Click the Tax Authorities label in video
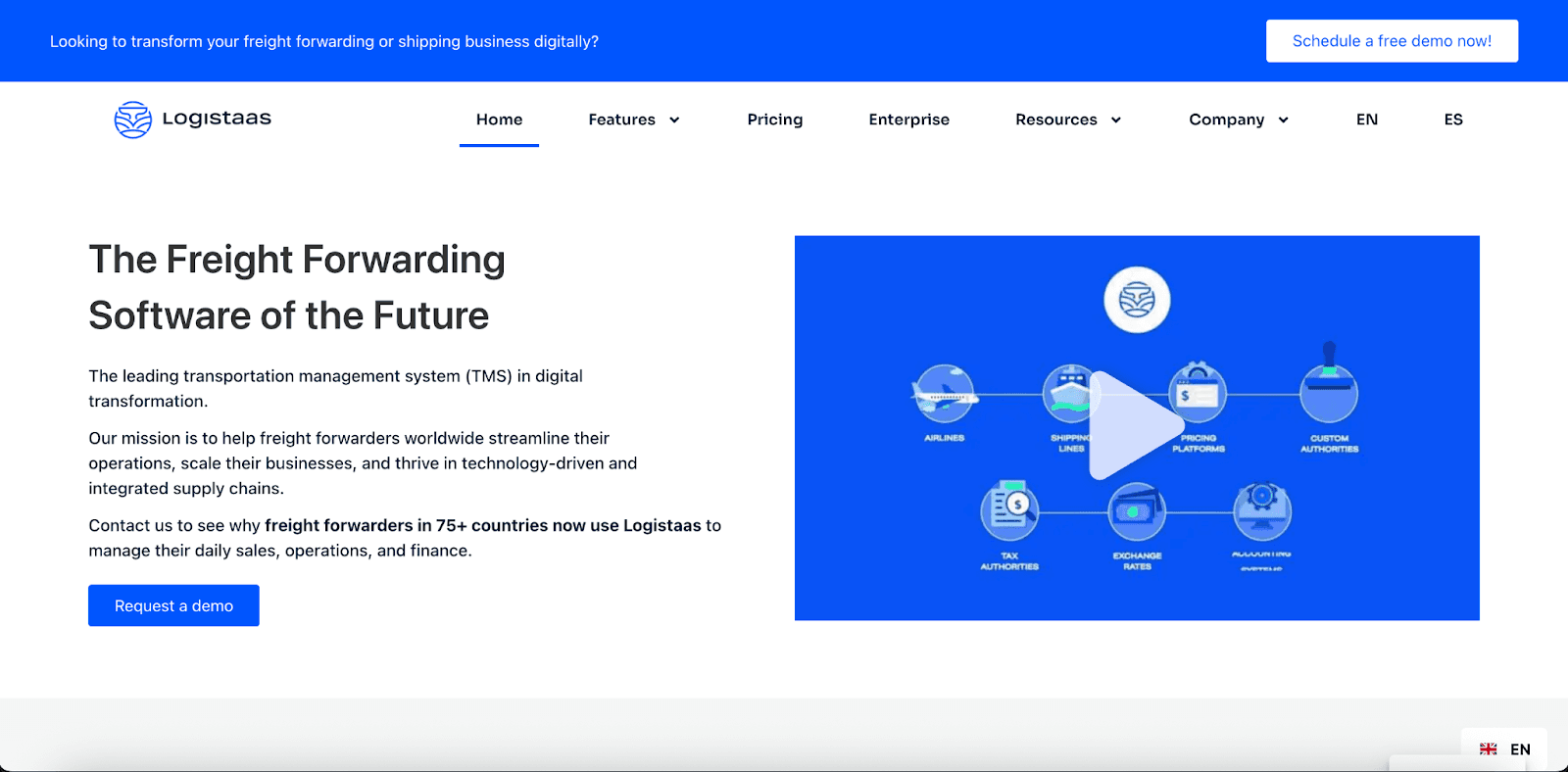The width and height of the screenshot is (1568, 772). click(1009, 561)
